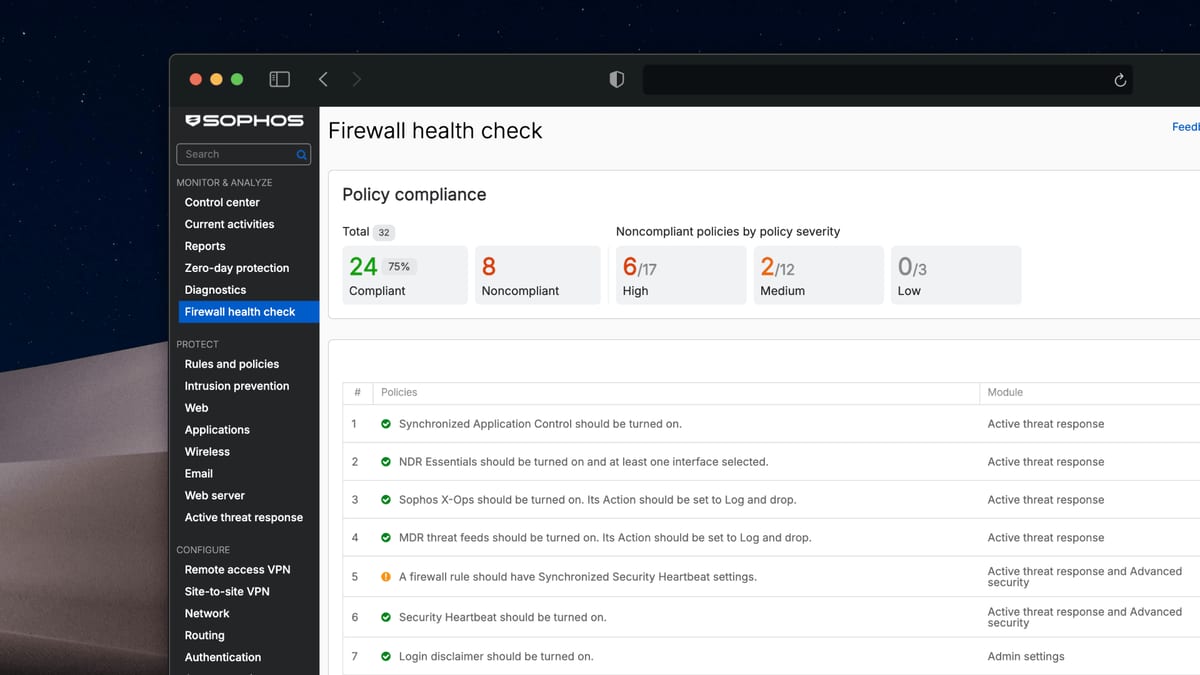Filter by 0/3 Low severity card
The width and height of the screenshot is (1200, 675).
(x=956, y=275)
